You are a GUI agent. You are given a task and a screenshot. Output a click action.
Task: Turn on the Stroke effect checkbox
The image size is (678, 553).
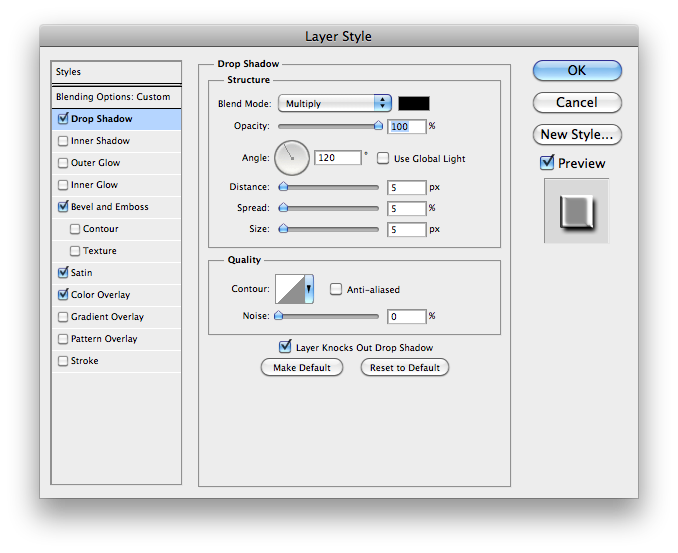click(63, 361)
